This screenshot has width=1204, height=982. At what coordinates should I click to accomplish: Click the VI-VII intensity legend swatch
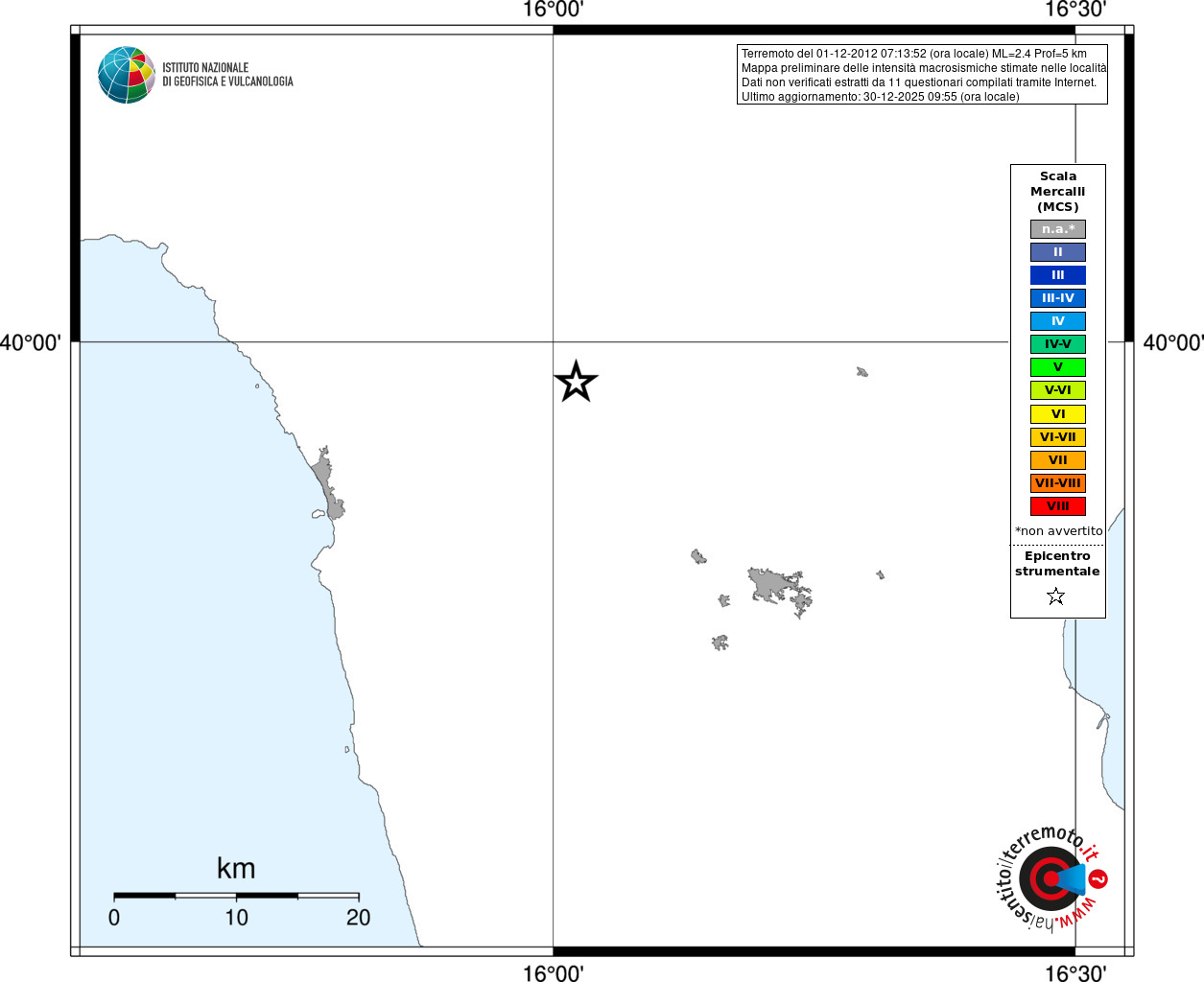[x=1058, y=437]
